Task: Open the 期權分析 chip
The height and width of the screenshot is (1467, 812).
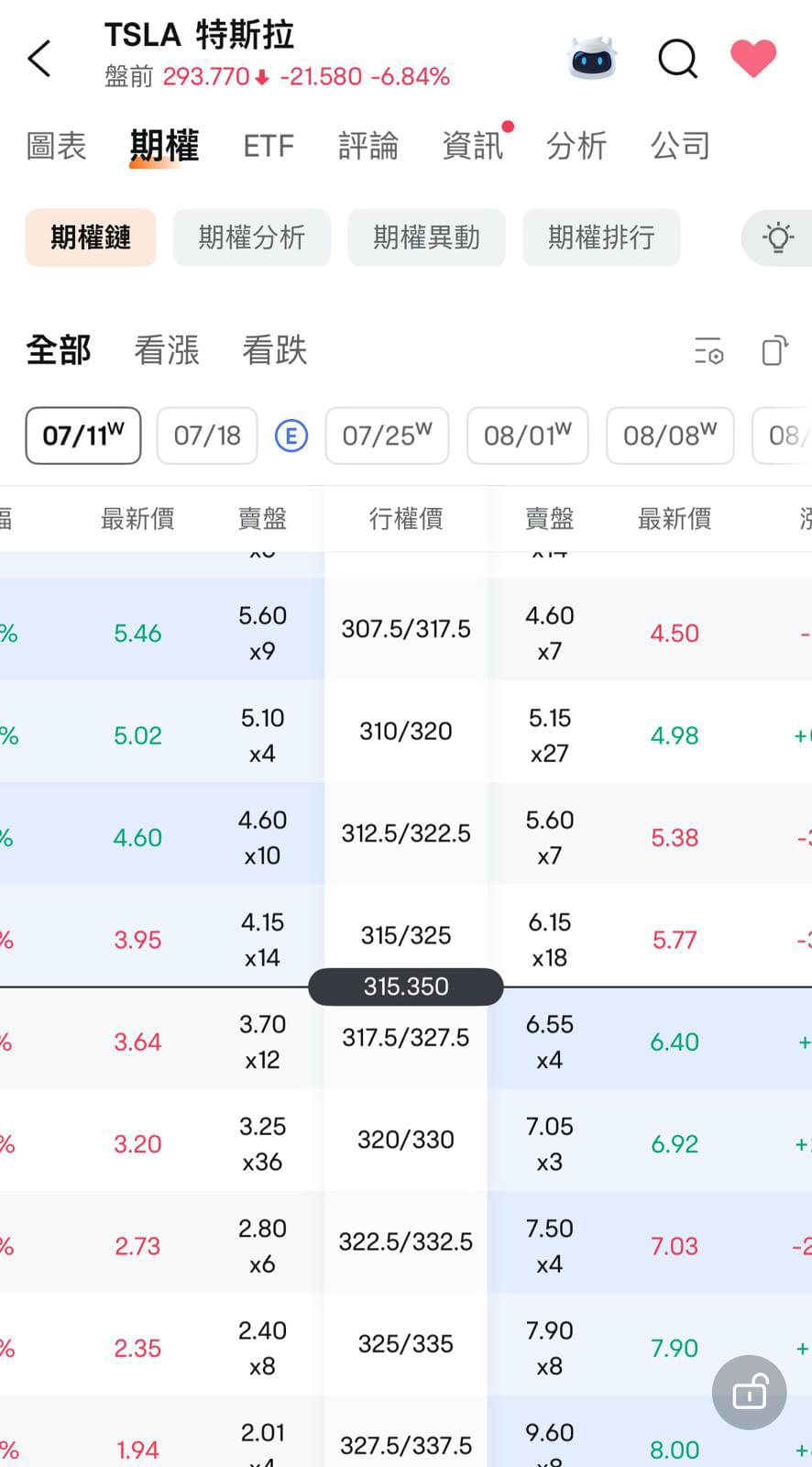Action: point(252,237)
